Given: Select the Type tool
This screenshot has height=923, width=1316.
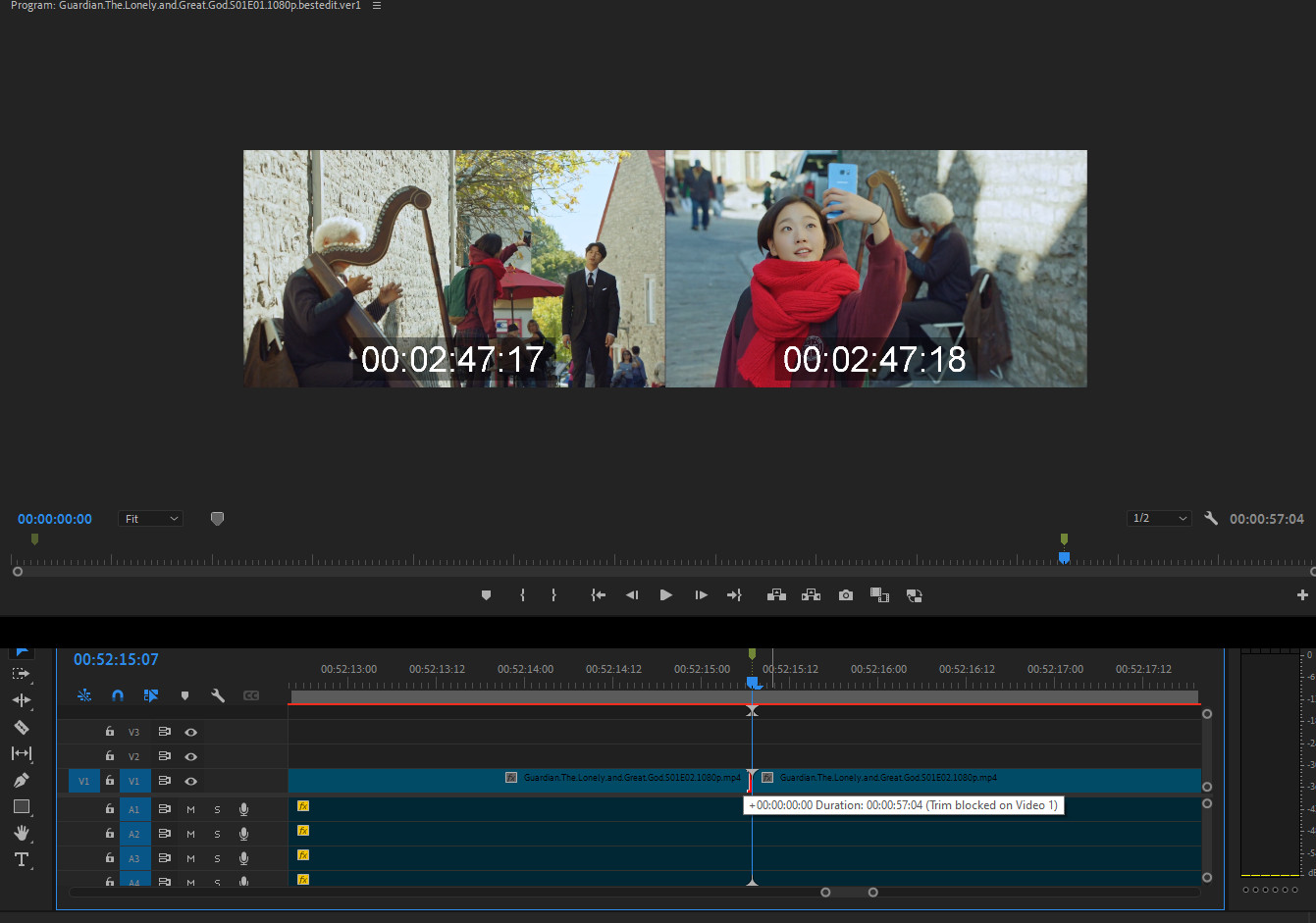Looking at the screenshot, I should click(x=21, y=859).
